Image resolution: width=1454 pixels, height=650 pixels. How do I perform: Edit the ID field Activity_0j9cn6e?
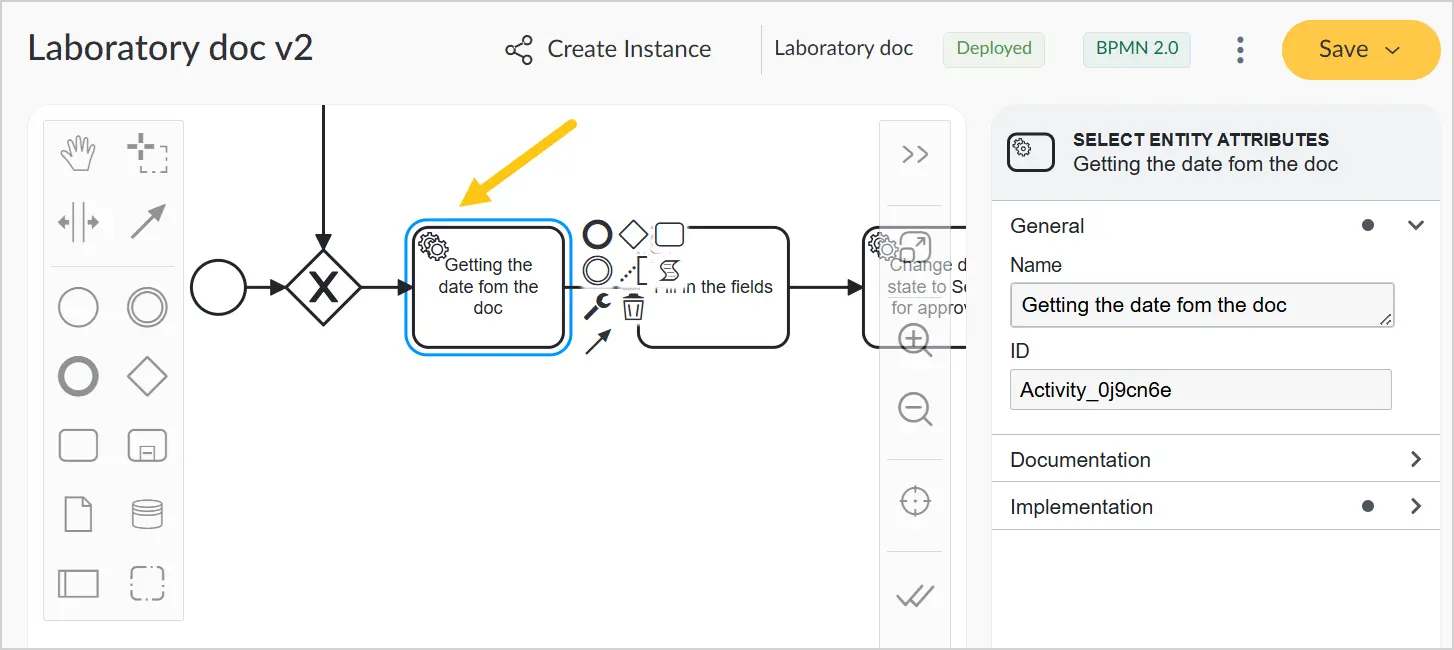[x=1201, y=390]
